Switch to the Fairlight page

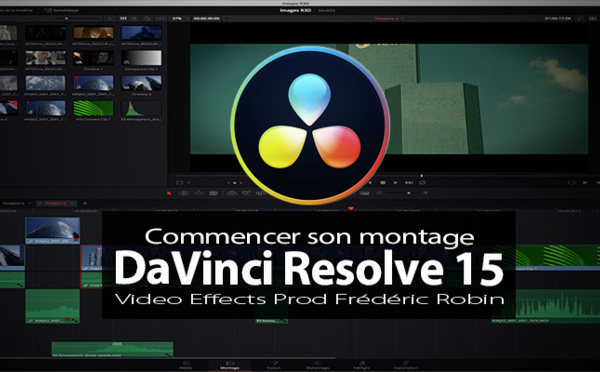tap(361, 365)
